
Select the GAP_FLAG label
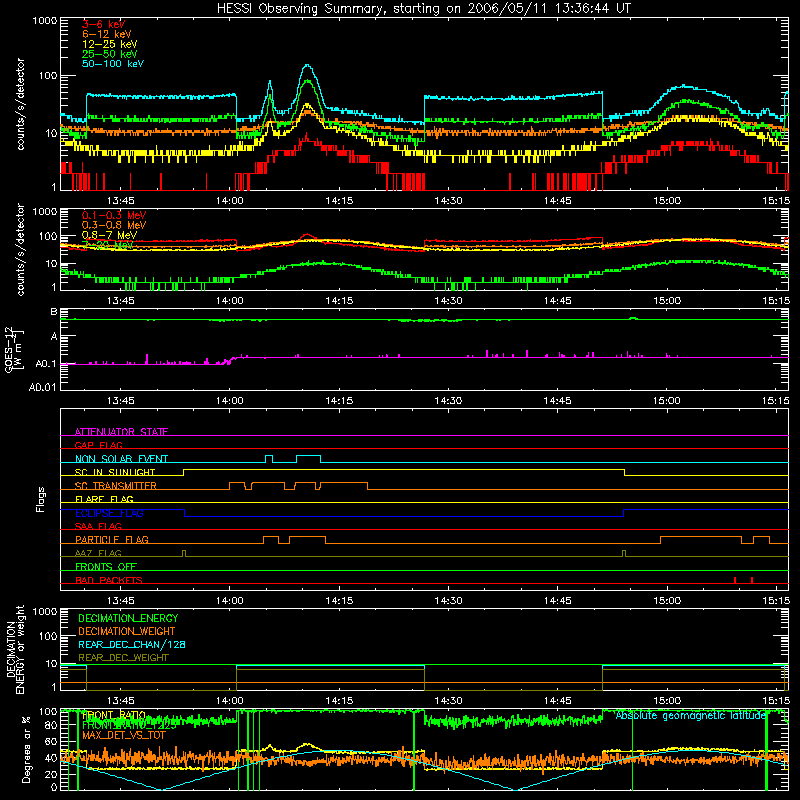click(98, 445)
